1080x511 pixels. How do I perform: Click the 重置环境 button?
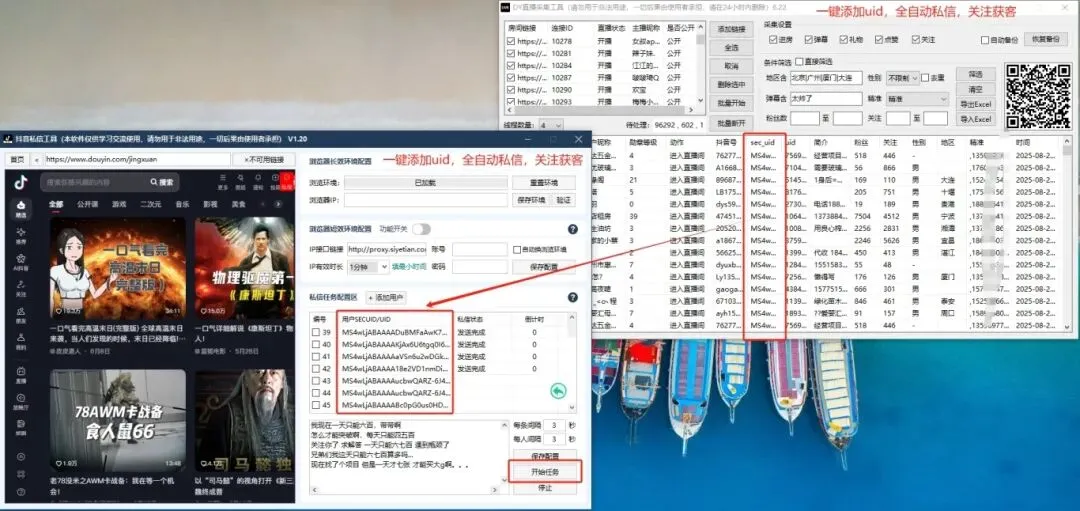pyautogui.click(x=543, y=183)
